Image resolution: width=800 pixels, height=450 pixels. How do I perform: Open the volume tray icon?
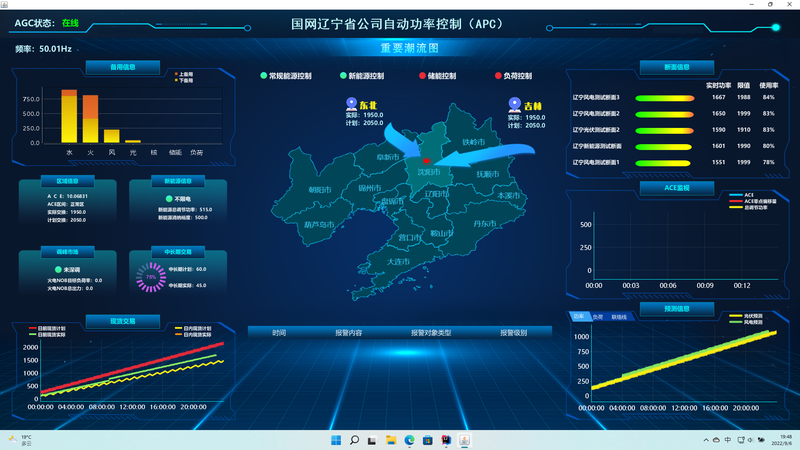(x=751, y=440)
